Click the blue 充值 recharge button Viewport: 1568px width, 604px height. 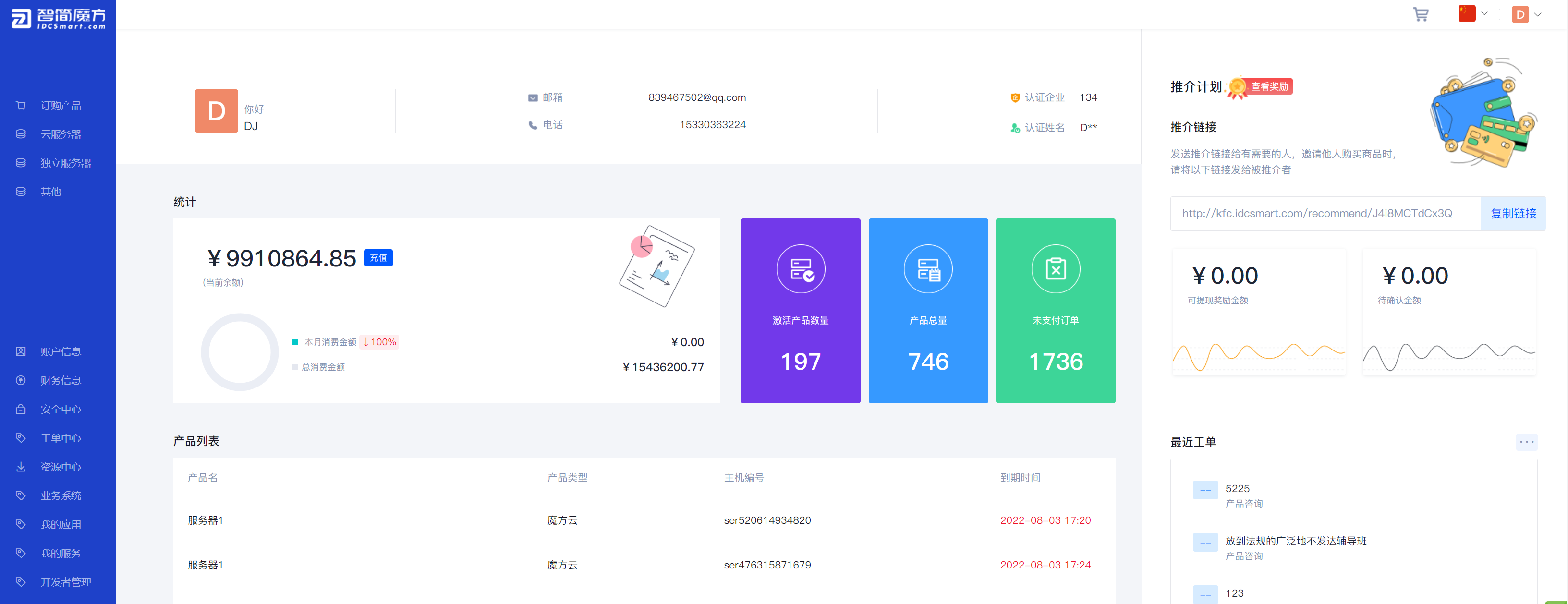click(377, 258)
